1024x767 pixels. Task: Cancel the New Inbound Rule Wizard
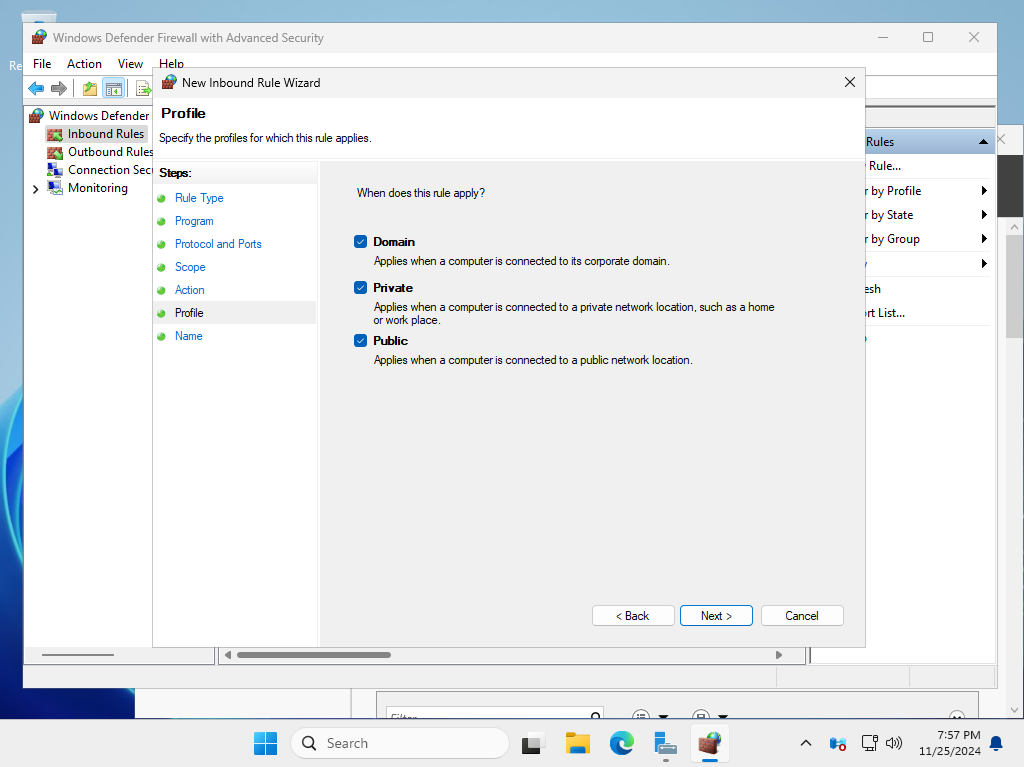pyautogui.click(x=802, y=615)
